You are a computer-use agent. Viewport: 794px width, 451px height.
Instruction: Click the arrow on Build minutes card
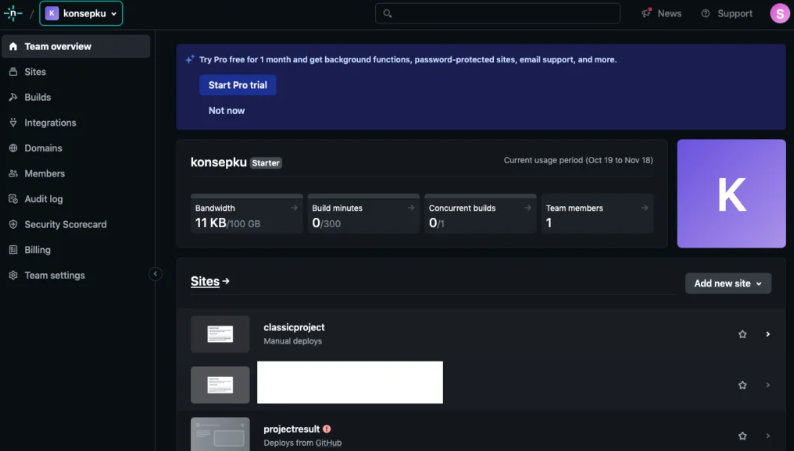(411, 208)
